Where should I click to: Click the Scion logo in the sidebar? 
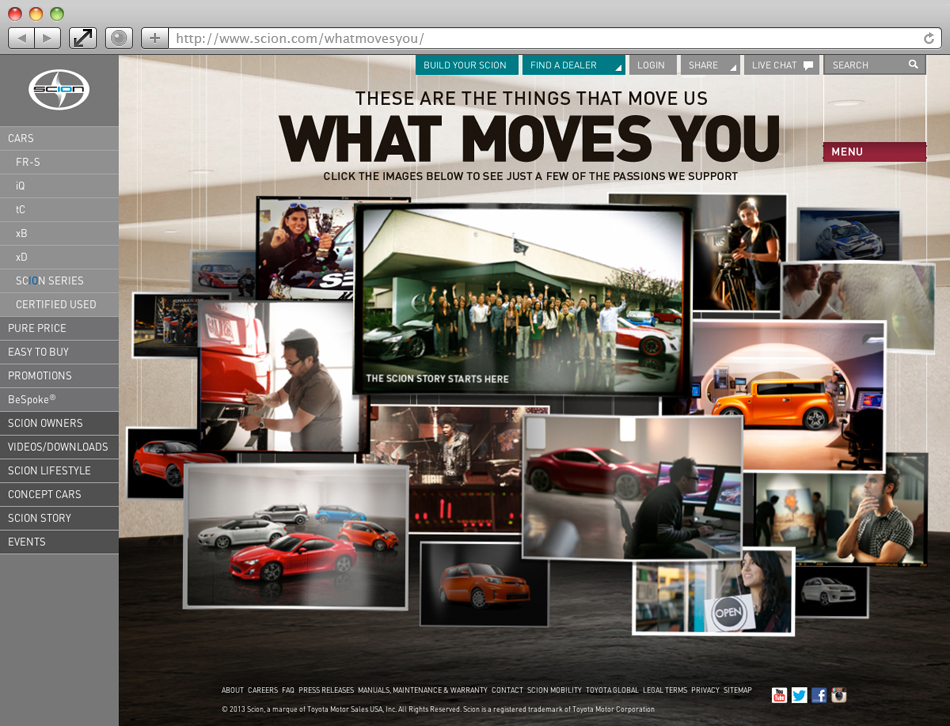pos(59,90)
